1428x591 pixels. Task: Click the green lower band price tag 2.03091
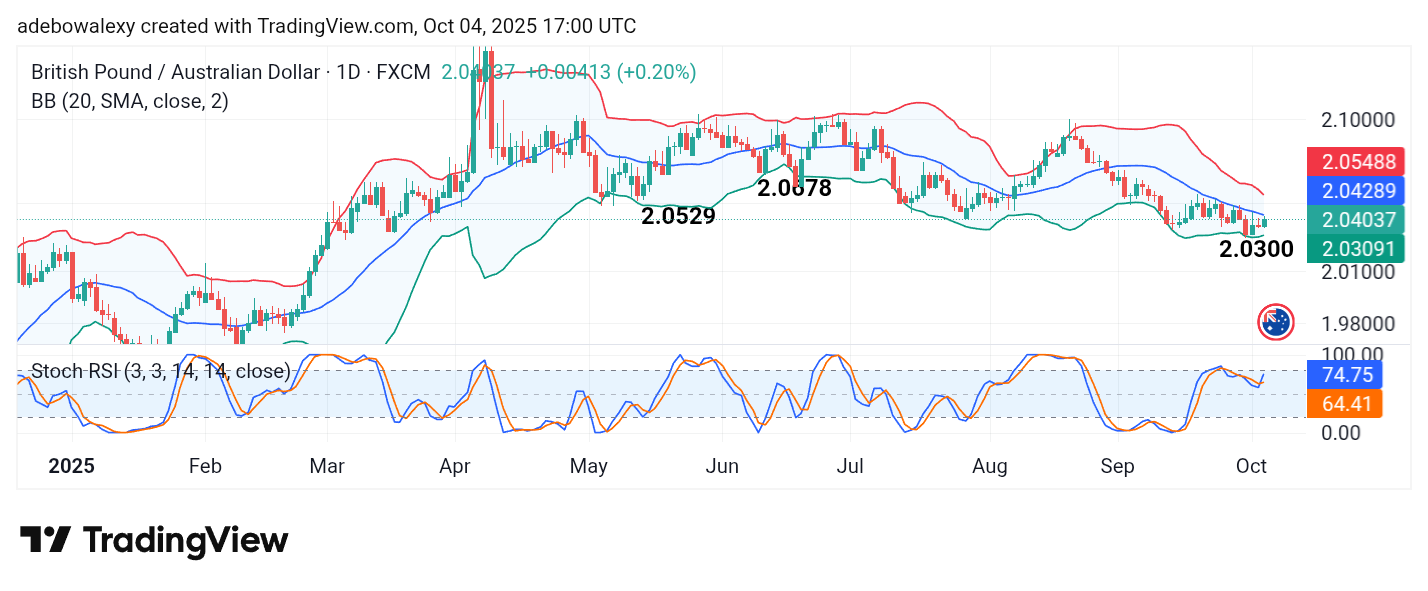coord(1356,248)
